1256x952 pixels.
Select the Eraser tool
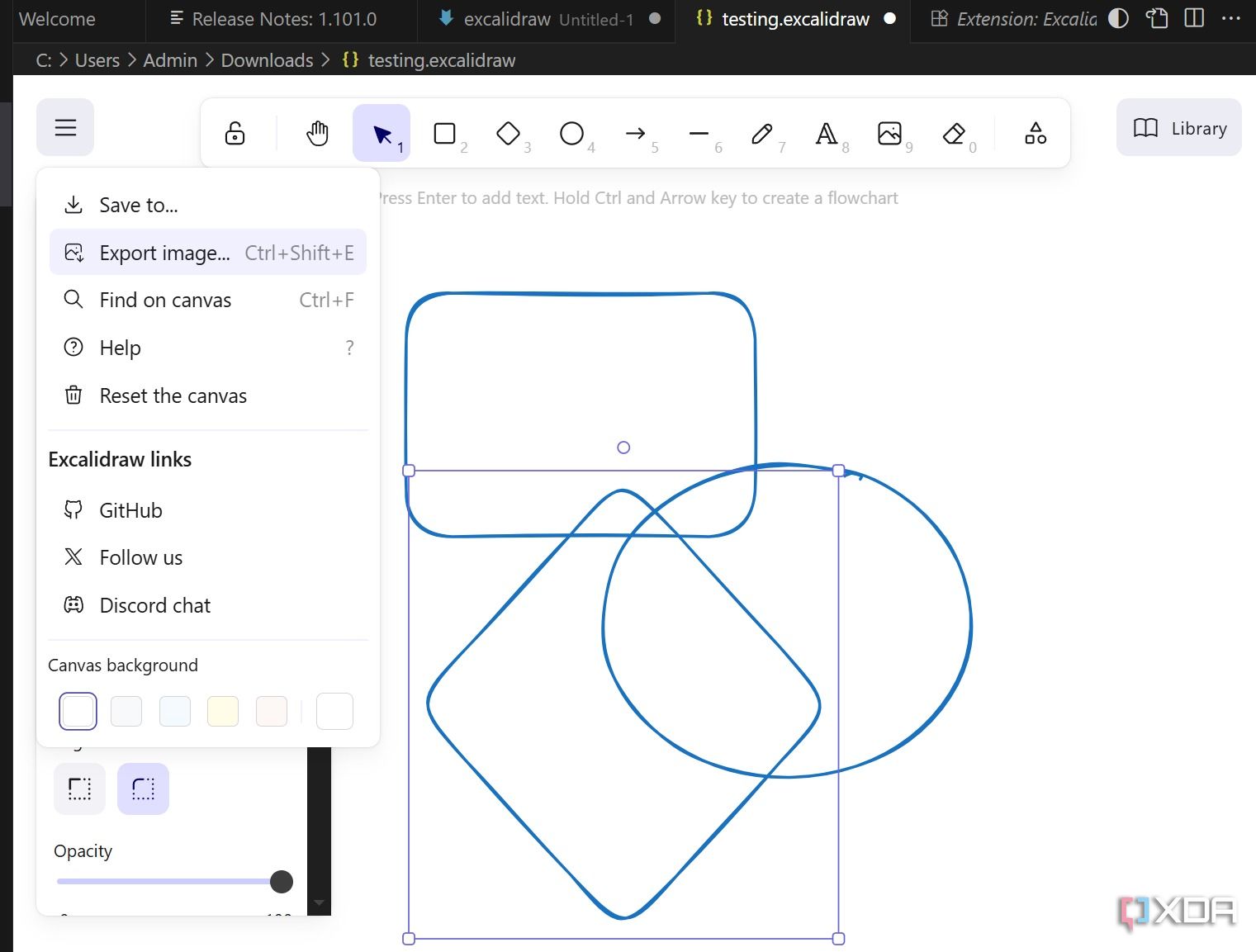pos(954,133)
